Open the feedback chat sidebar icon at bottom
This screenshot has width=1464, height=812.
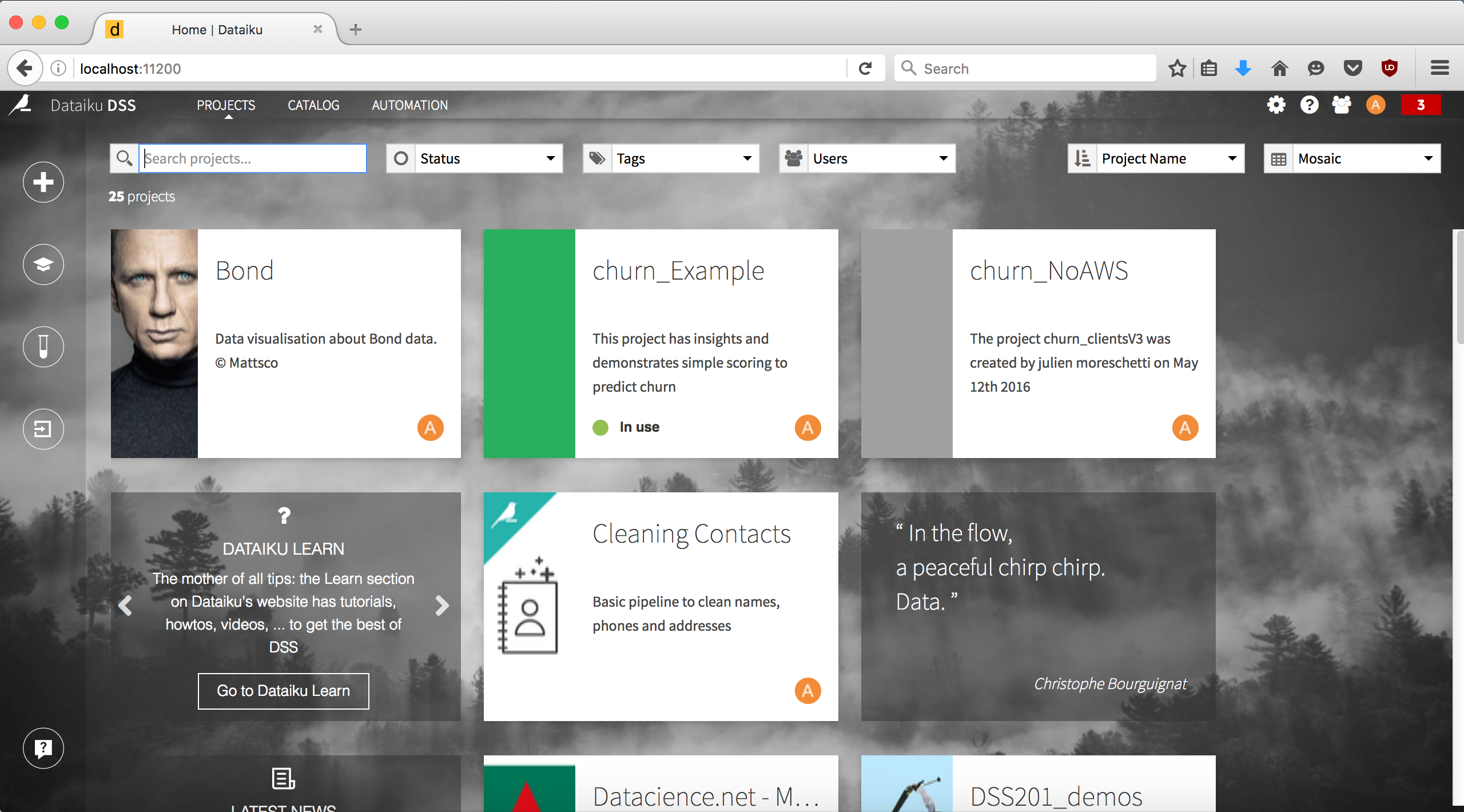pos(43,748)
